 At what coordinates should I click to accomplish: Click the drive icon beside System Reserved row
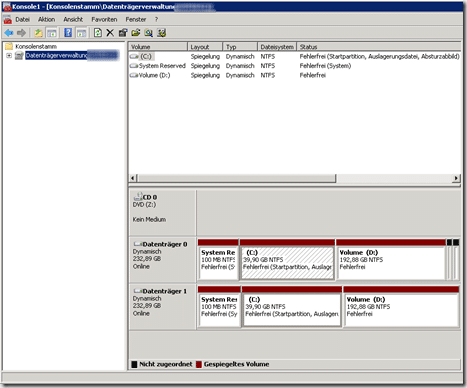tap(134, 66)
